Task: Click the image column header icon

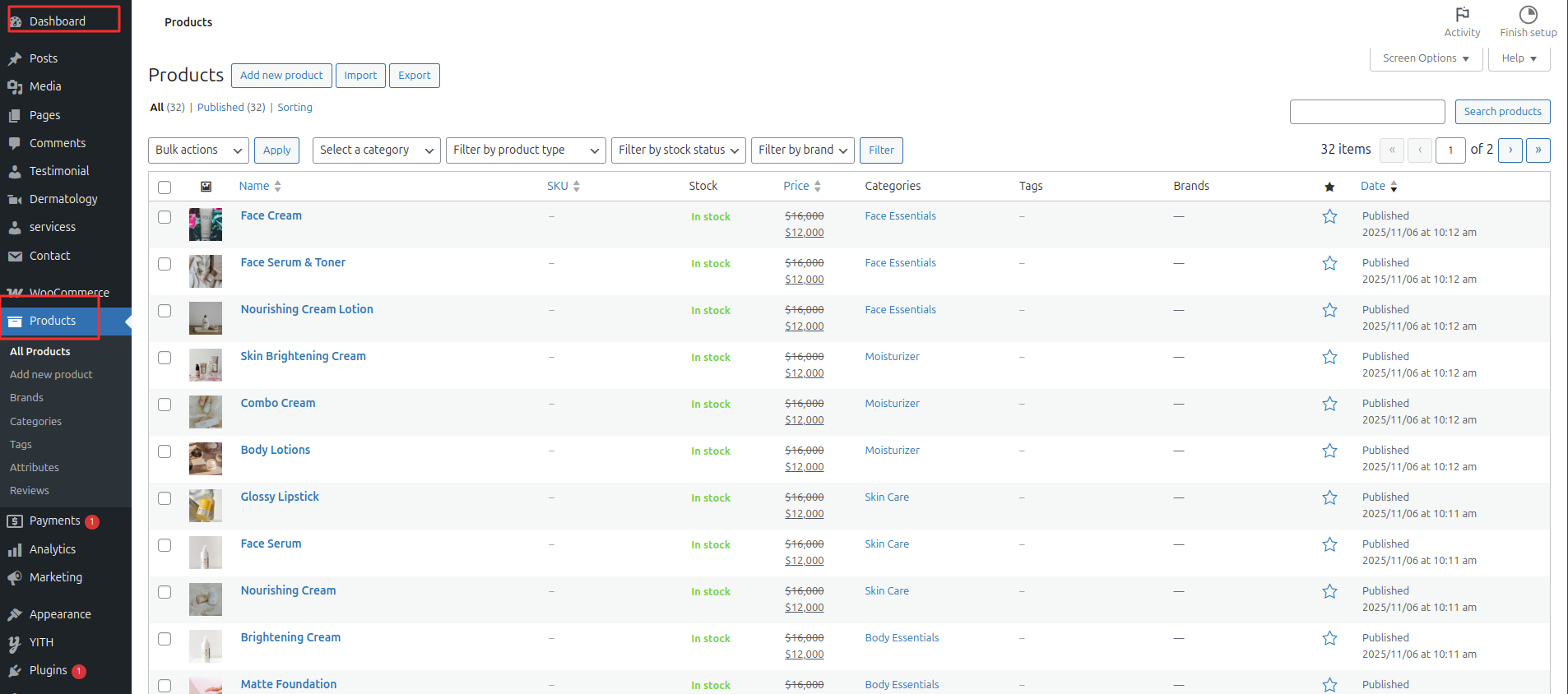Action: [x=206, y=187]
